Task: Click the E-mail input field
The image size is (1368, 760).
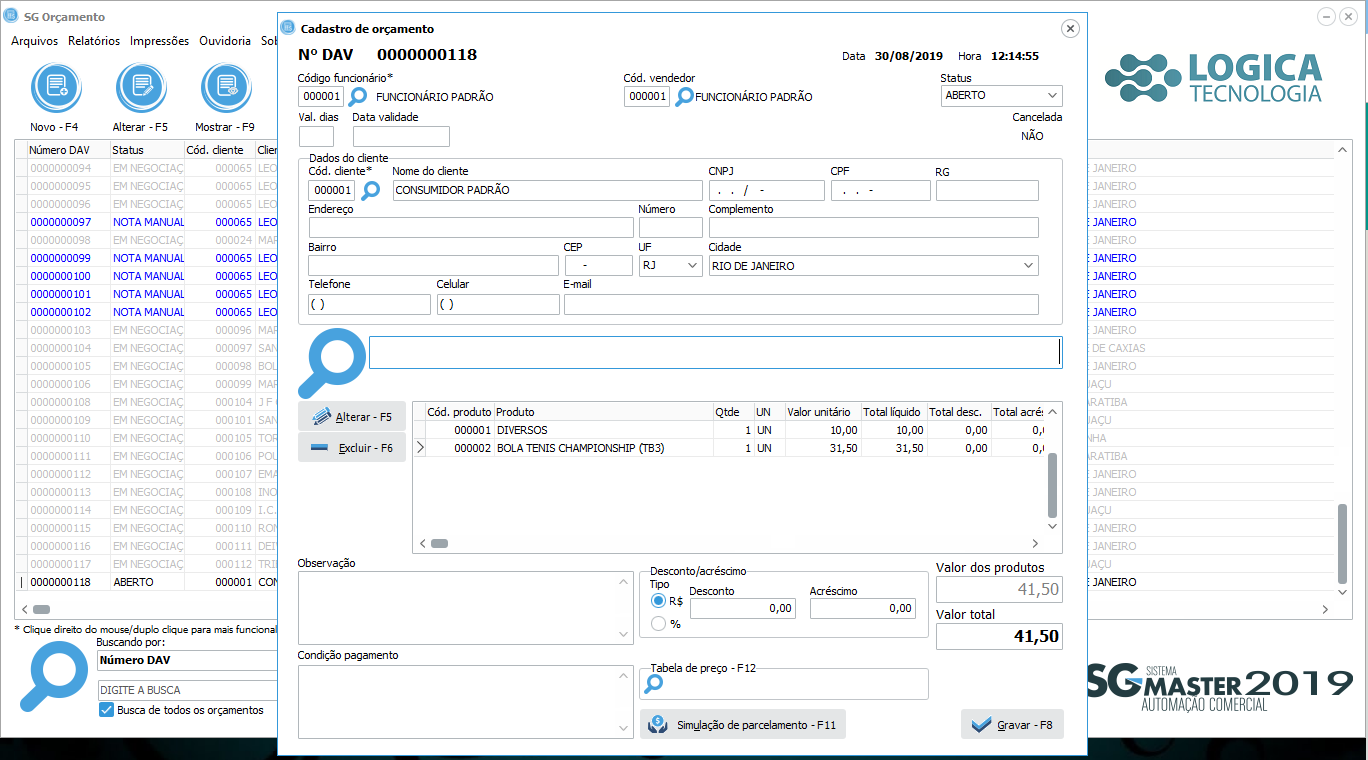Action: point(801,304)
